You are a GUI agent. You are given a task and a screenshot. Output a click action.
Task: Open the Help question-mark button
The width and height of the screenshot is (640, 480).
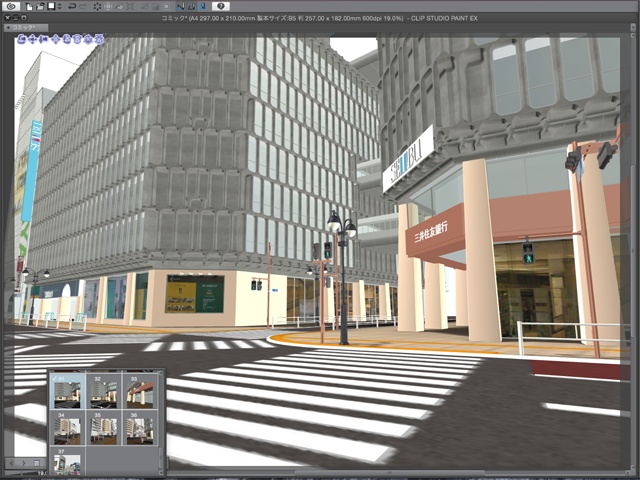coord(221,6)
